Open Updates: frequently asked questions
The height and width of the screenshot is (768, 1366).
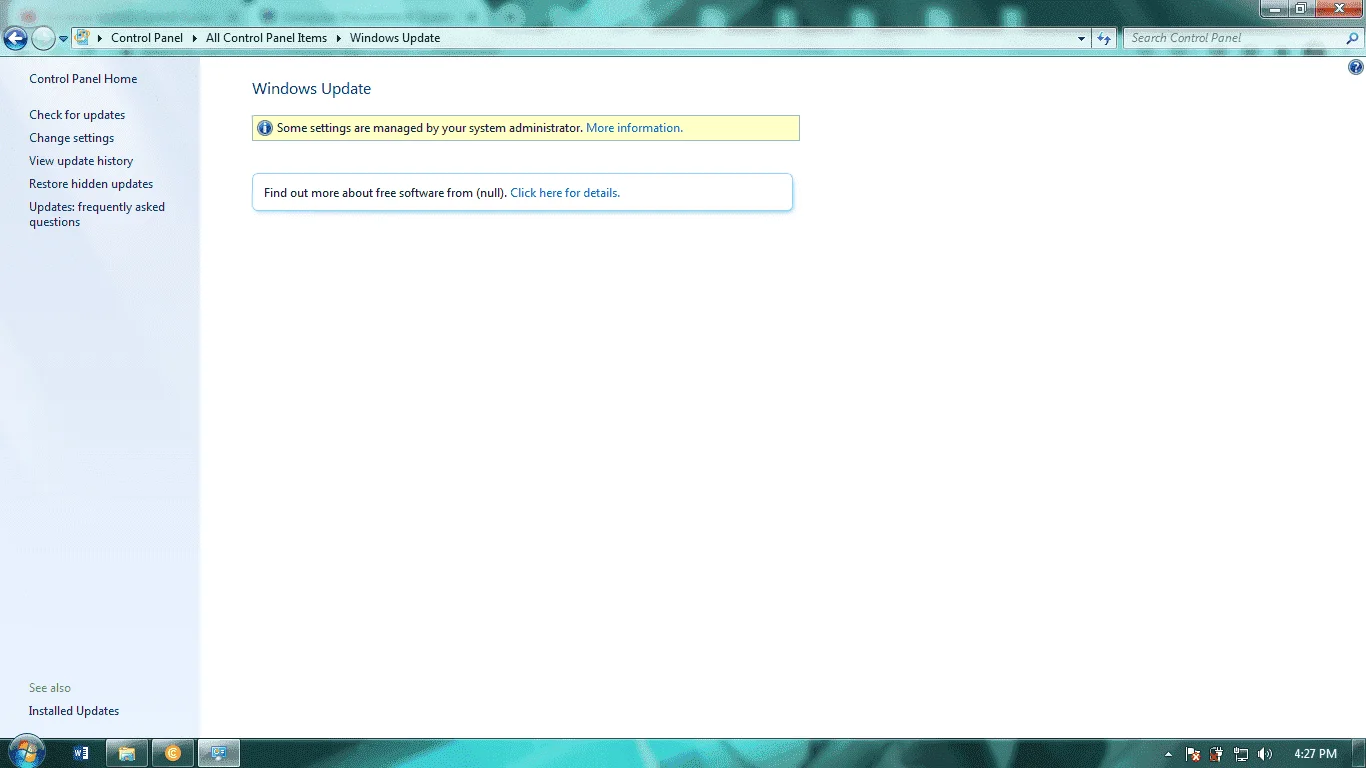(x=97, y=214)
